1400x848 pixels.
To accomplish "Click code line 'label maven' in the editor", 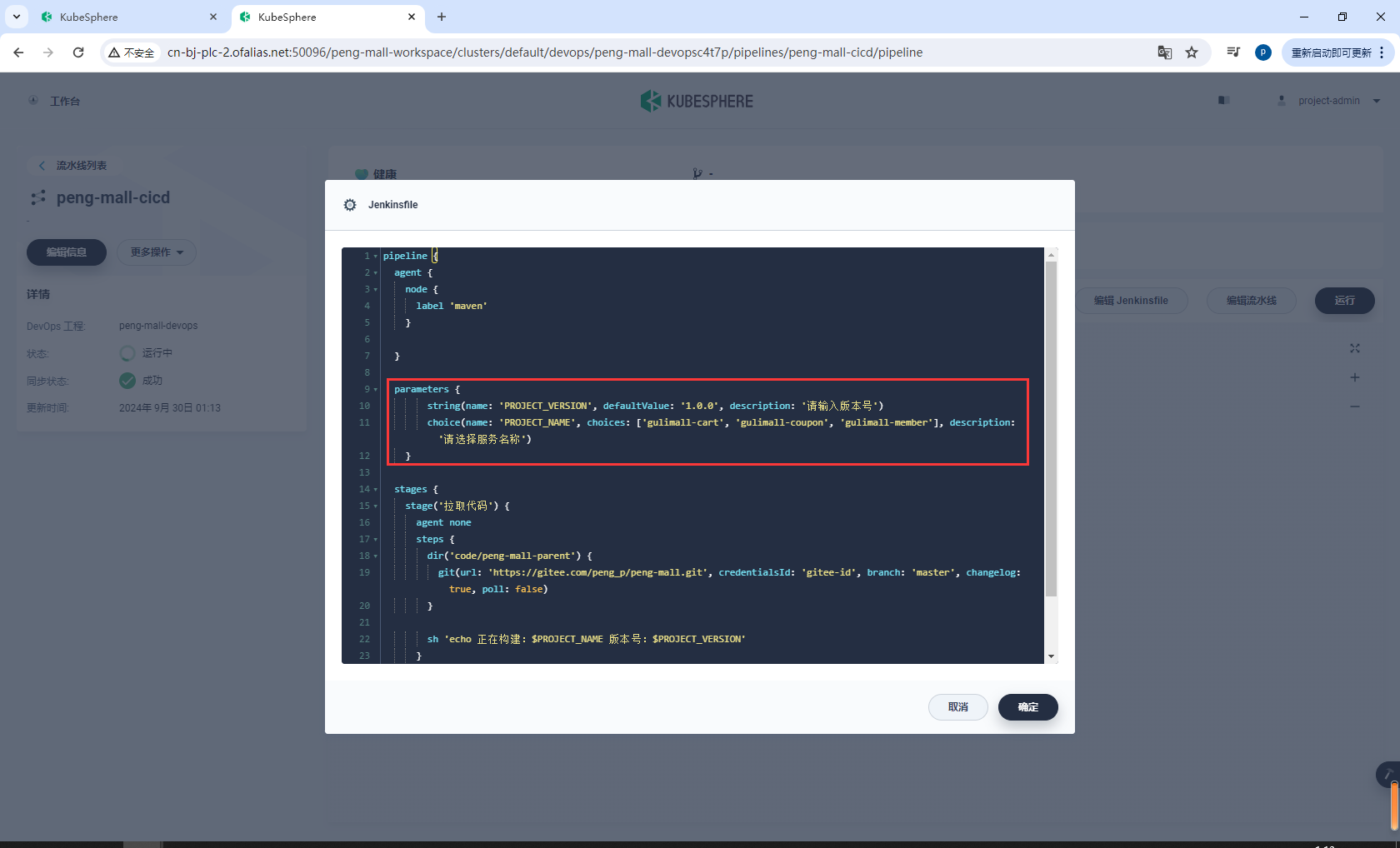I will point(452,307).
